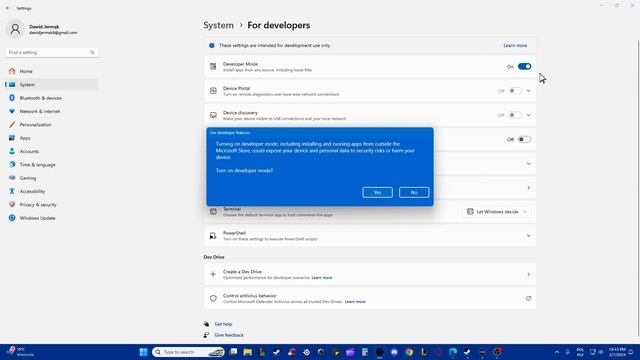Click the shield icon for Control antivirus behavior
The height and width of the screenshot is (360, 640).
coord(213,299)
